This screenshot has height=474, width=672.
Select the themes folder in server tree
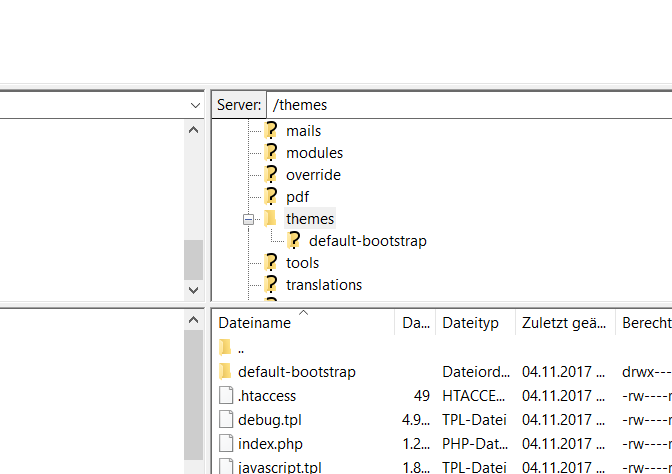coord(310,219)
